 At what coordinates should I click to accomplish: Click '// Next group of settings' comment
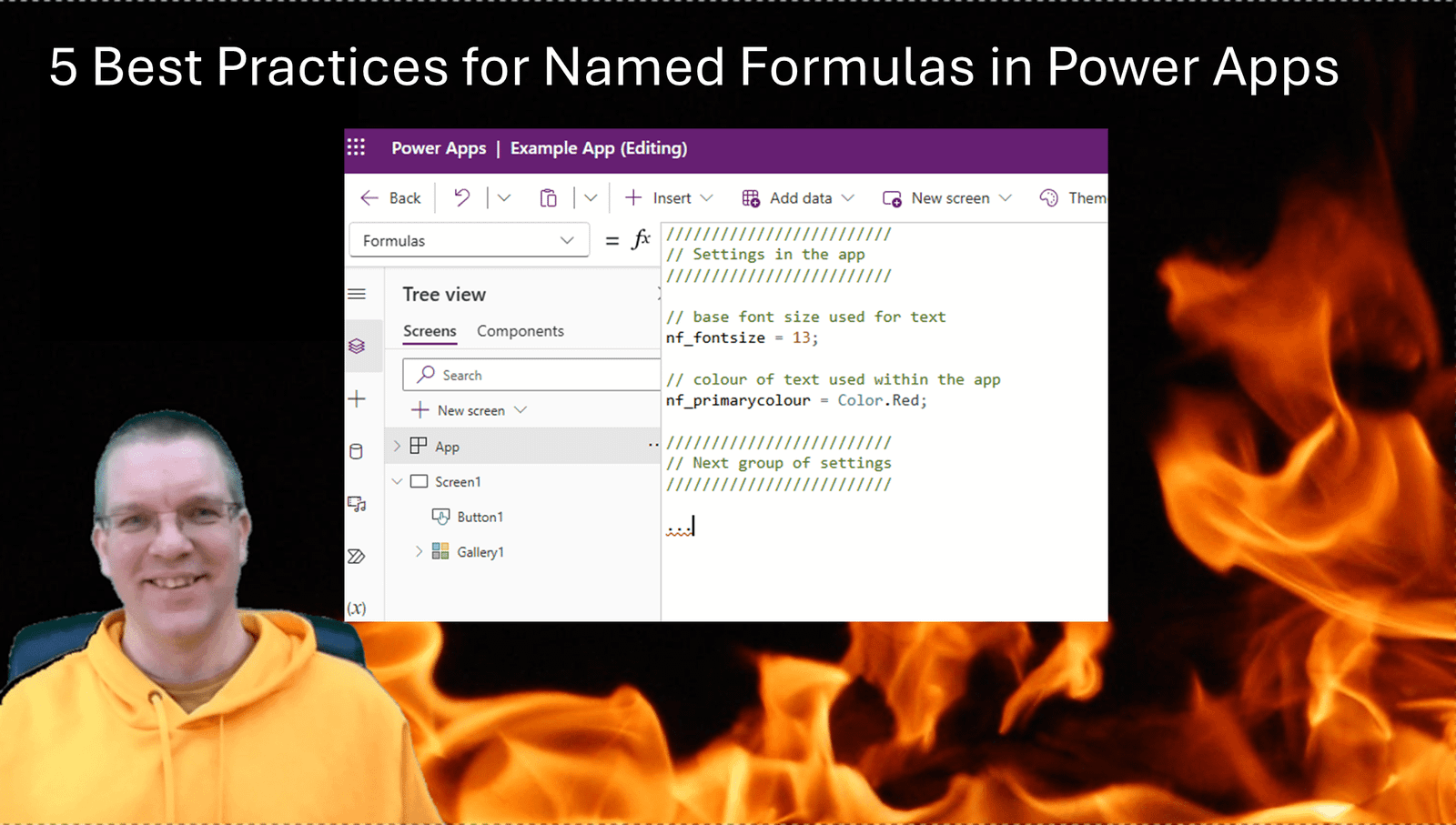tap(779, 463)
